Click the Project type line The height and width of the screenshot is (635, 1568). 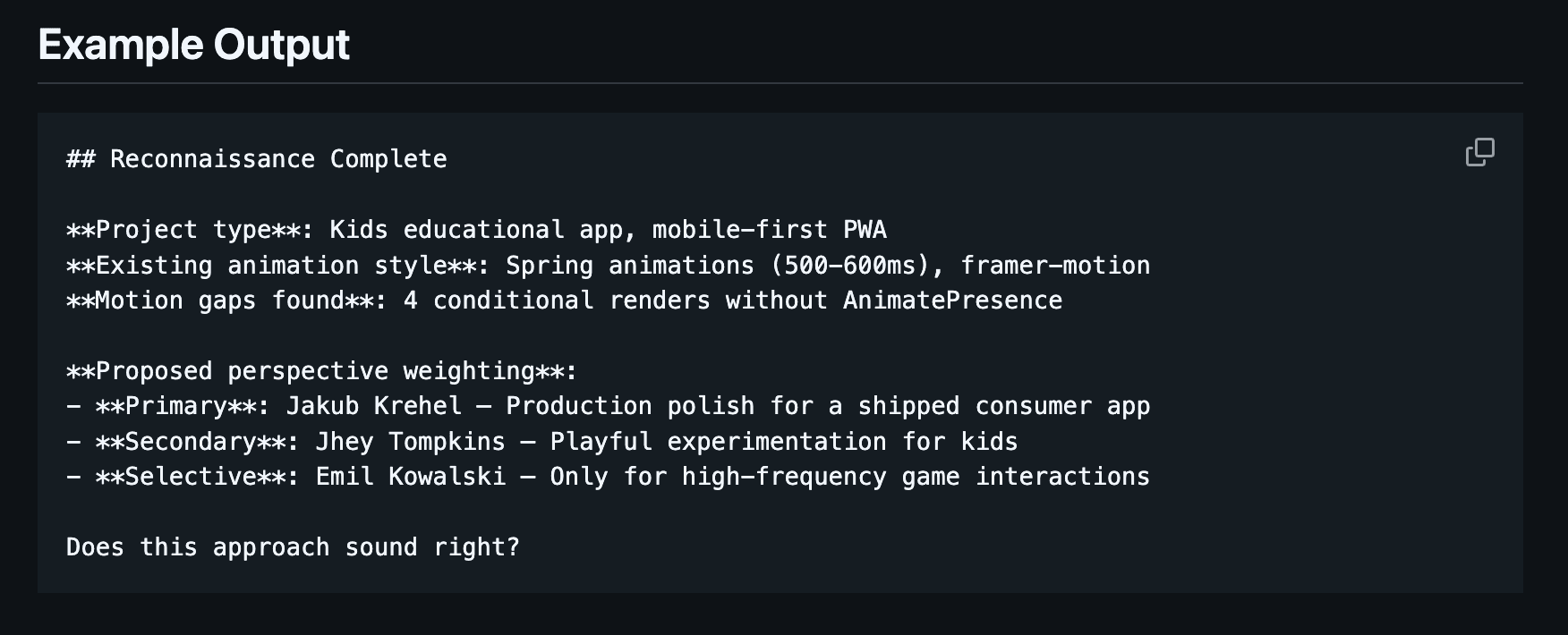pos(476,230)
